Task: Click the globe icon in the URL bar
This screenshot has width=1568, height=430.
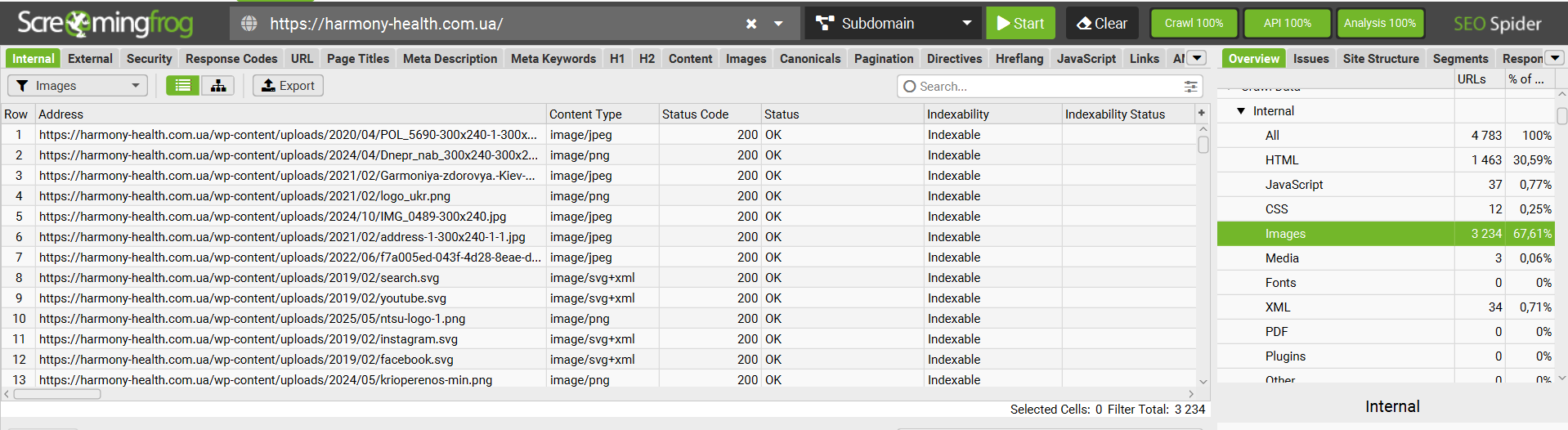Action: [249, 24]
